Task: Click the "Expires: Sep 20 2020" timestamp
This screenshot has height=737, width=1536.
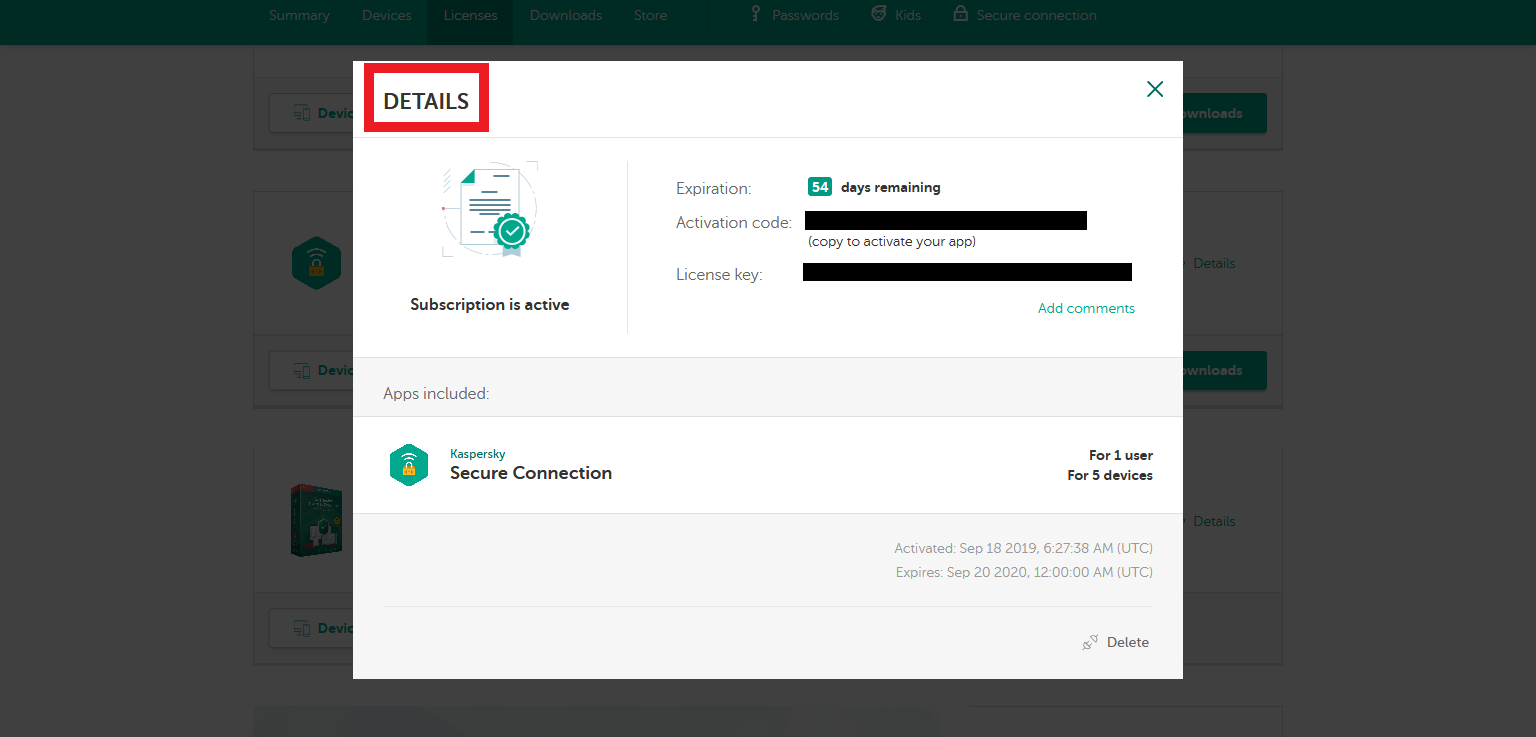Action: [1024, 572]
